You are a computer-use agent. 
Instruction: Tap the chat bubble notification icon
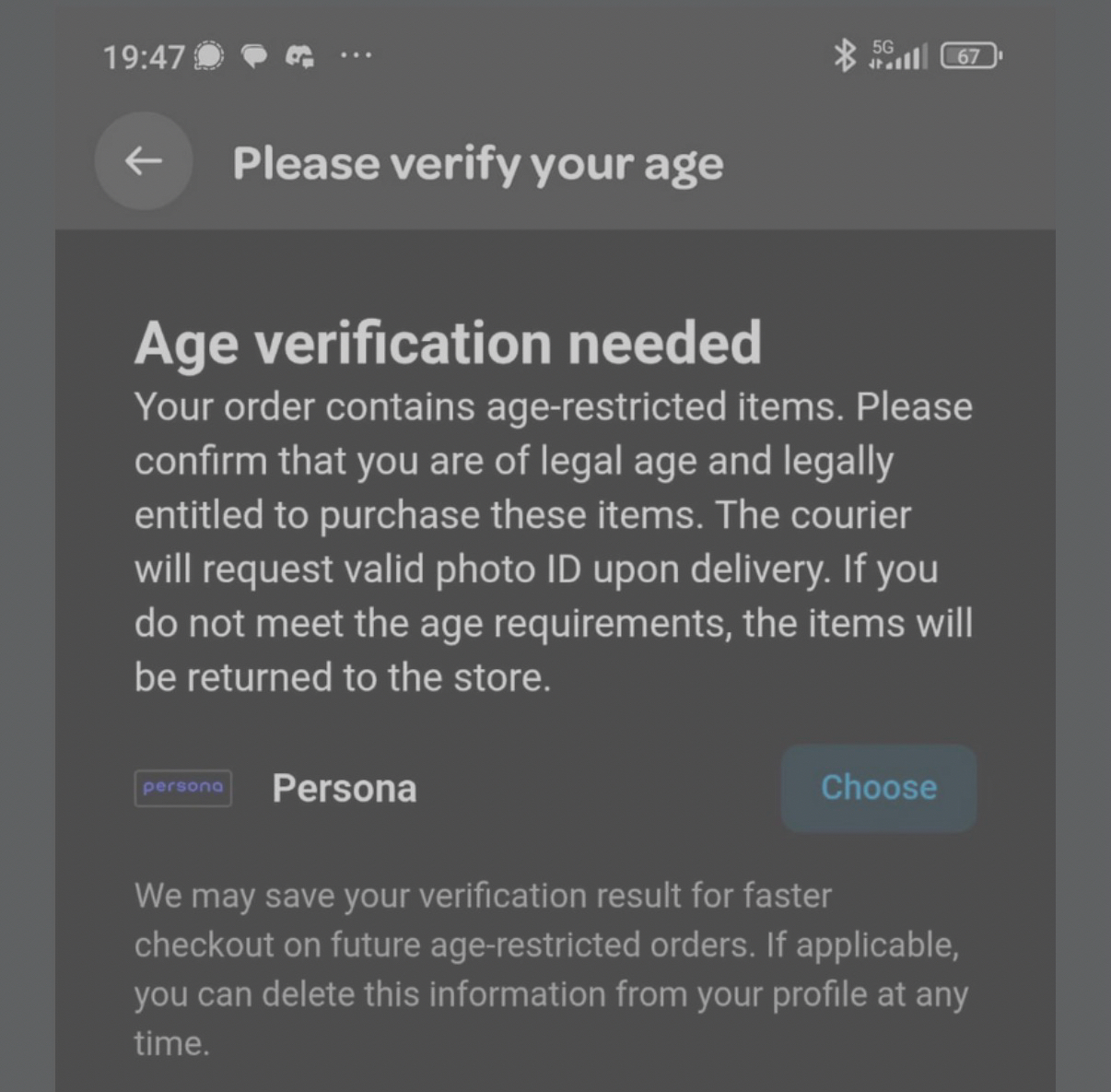[x=254, y=57]
